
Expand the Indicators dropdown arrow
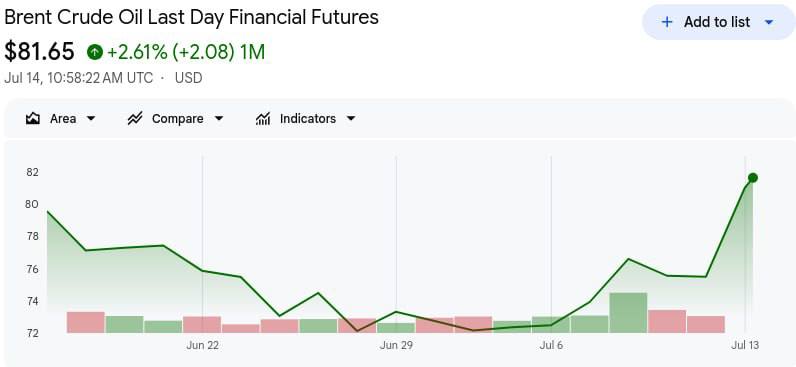(351, 119)
